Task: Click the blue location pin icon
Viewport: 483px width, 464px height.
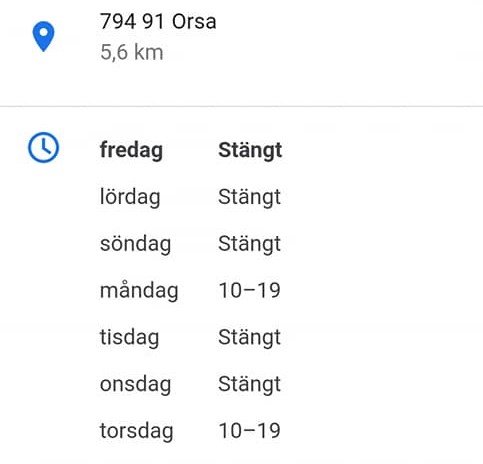Action: (x=43, y=36)
